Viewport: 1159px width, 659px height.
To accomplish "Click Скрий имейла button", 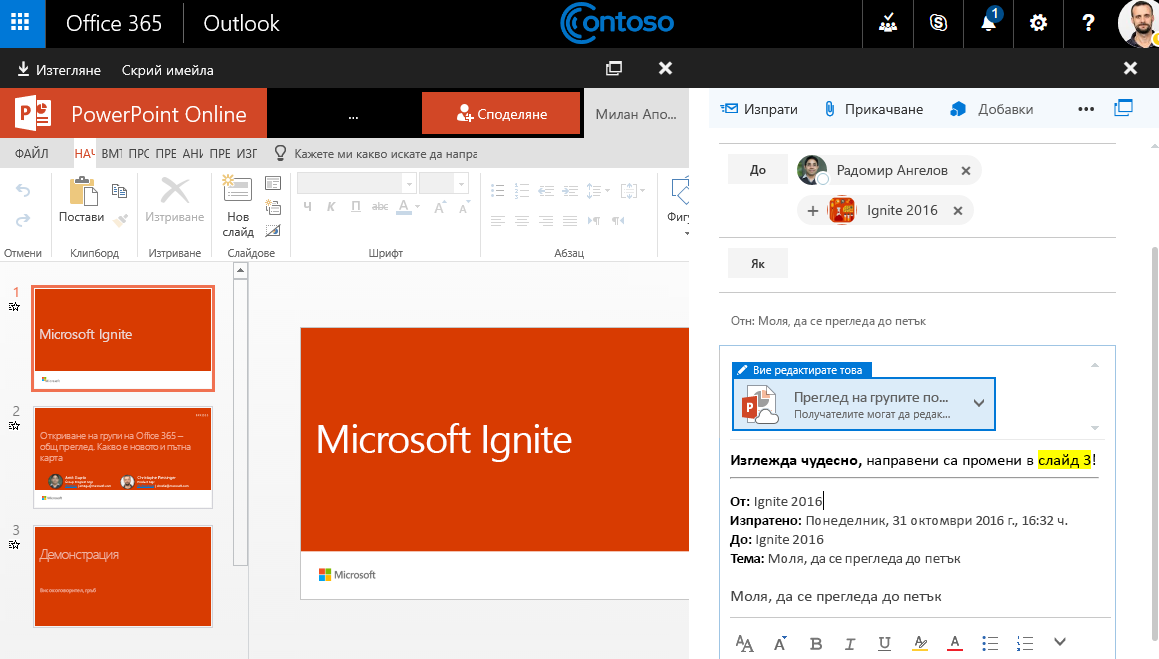I will 168,70.
